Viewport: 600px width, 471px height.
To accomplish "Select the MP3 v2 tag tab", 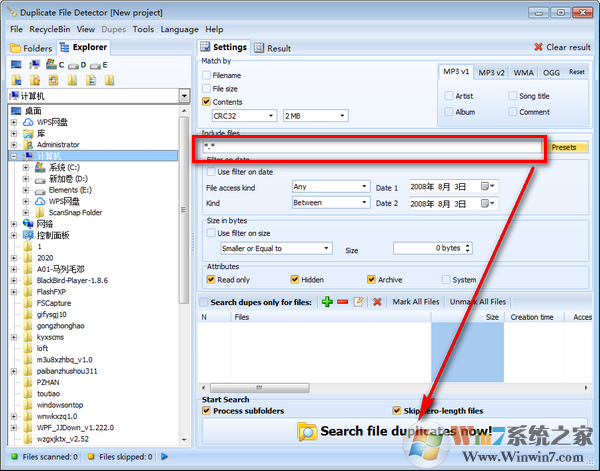I will click(491, 73).
